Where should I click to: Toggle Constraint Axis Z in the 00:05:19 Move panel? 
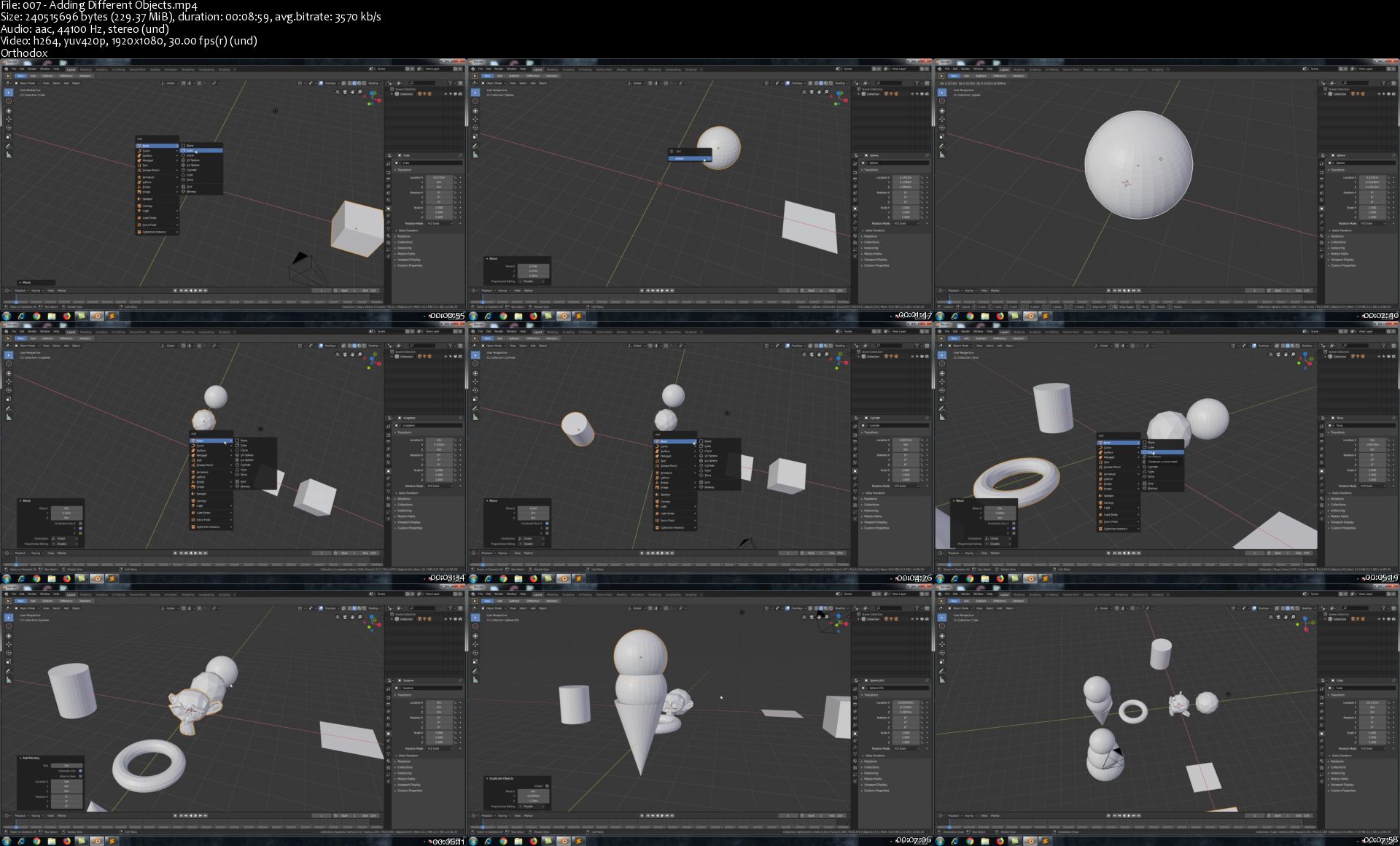pyautogui.click(x=1014, y=533)
